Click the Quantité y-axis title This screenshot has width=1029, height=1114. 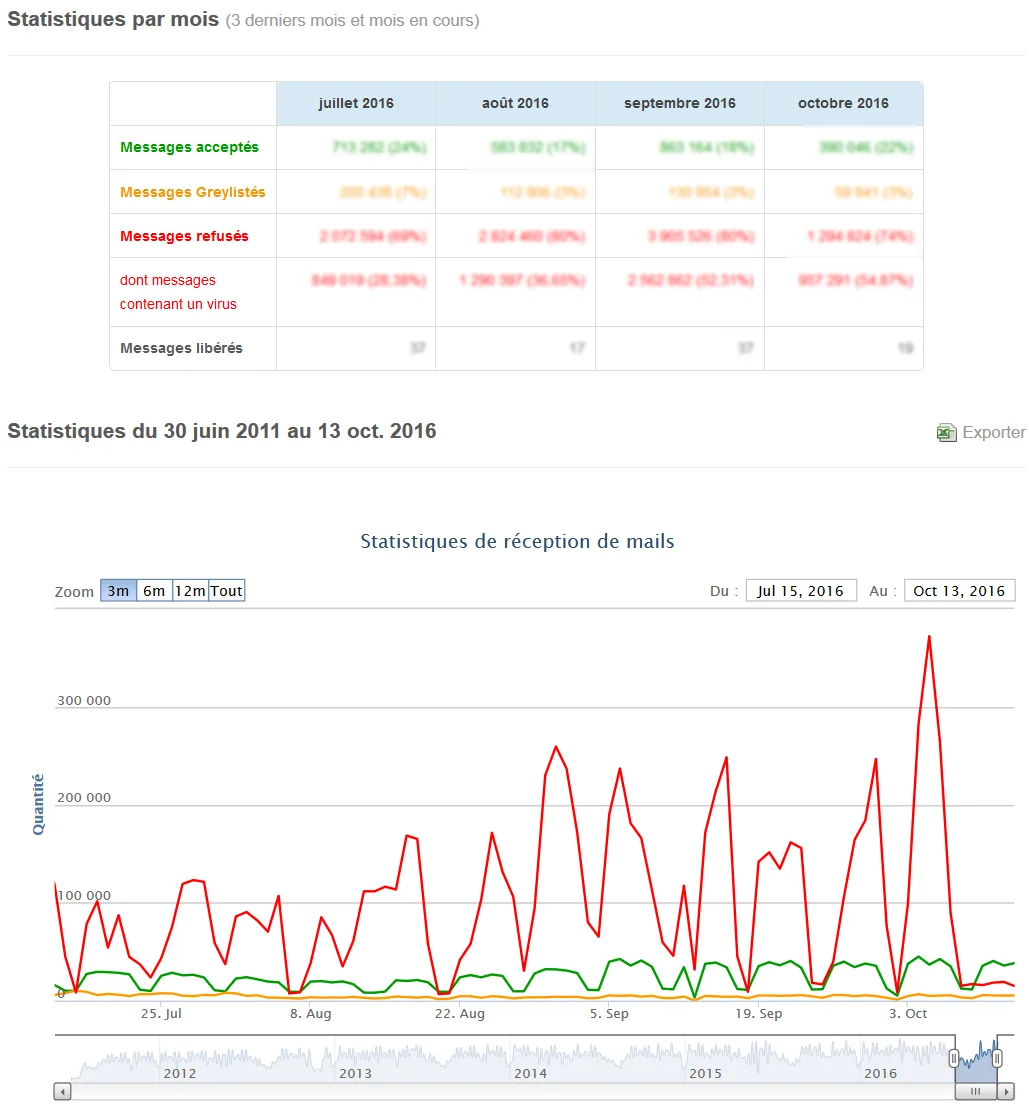(38, 804)
